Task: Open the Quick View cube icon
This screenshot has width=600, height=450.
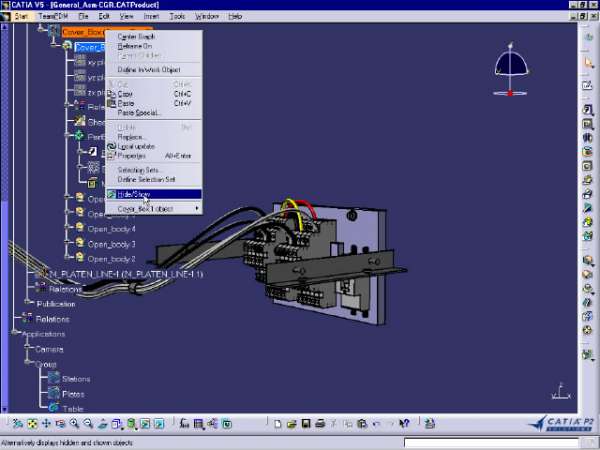Action: click(x=117, y=424)
